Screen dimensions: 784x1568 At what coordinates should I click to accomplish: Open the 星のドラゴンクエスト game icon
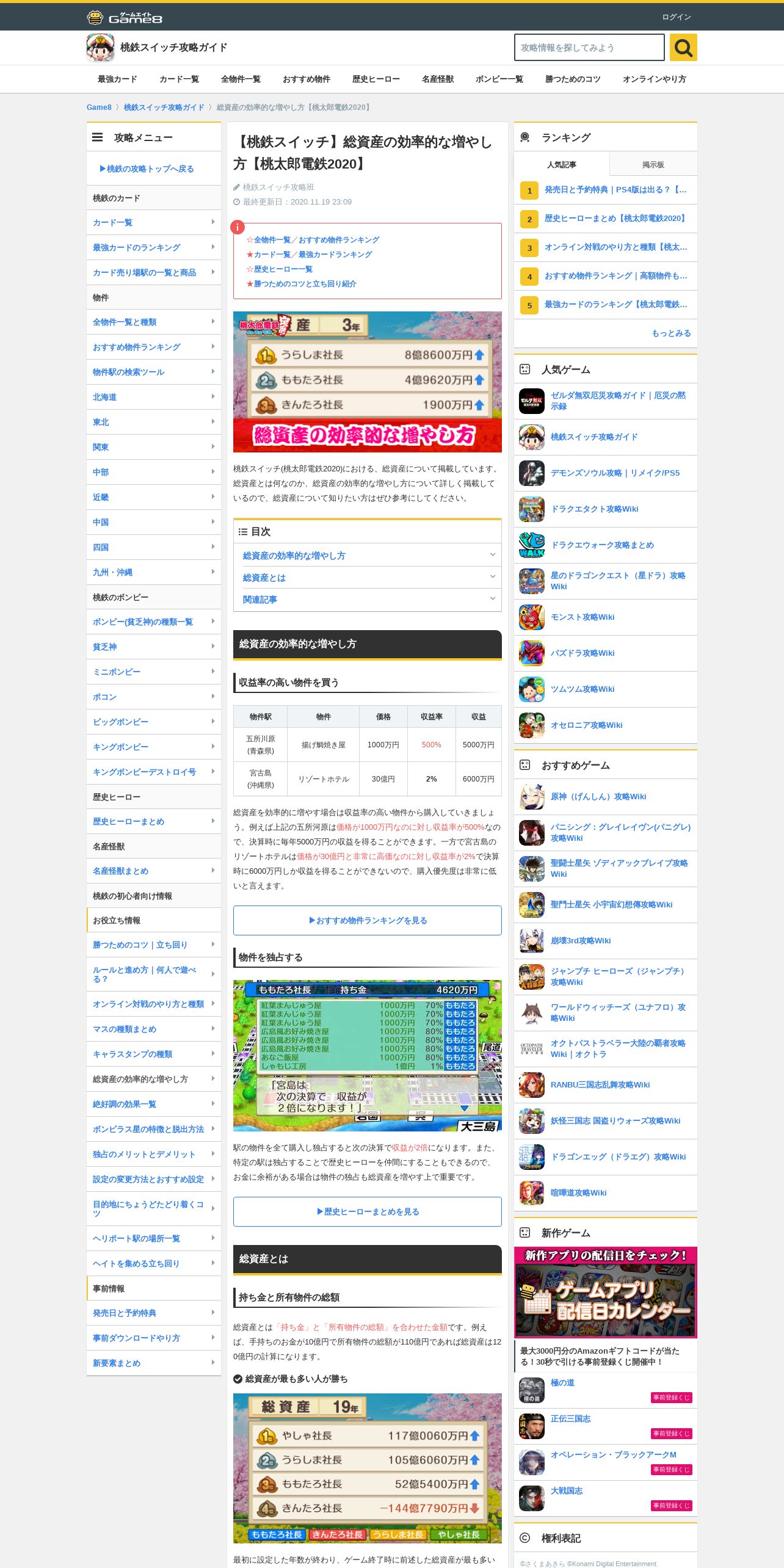tap(532, 581)
